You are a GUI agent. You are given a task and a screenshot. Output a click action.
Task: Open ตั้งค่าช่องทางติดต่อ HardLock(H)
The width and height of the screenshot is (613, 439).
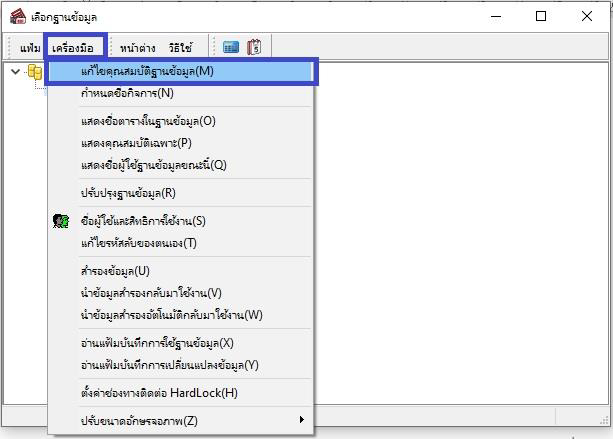pos(159,393)
